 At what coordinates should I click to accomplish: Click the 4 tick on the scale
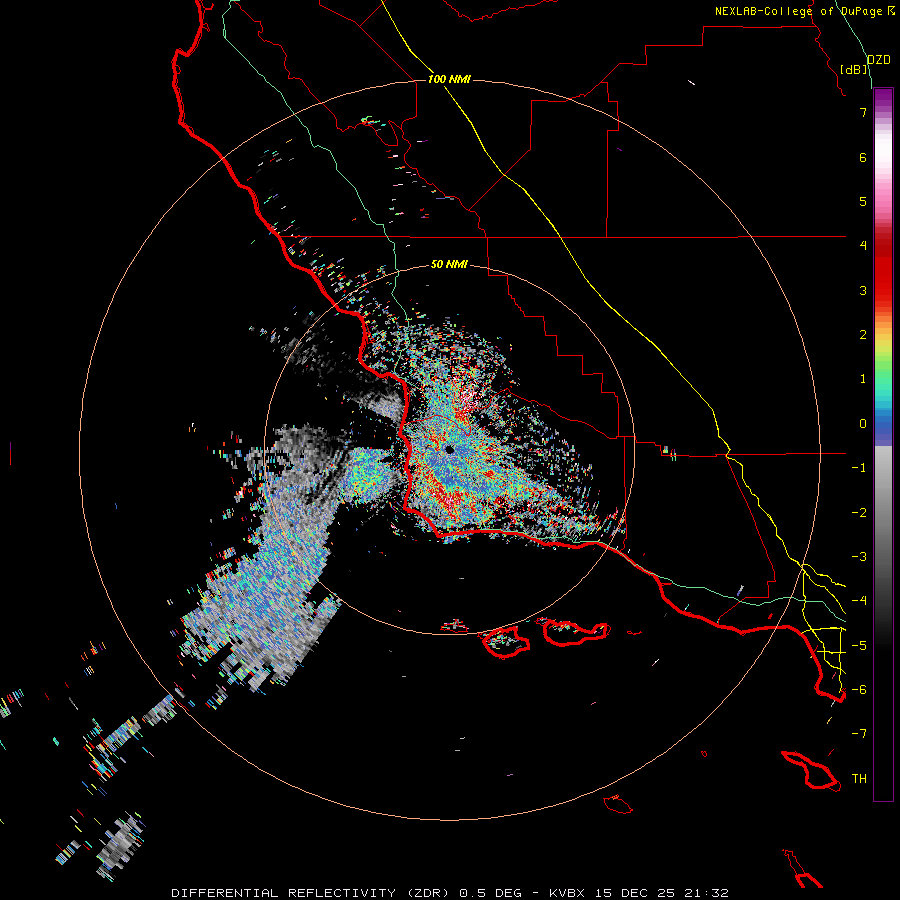[x=863, y=246]
